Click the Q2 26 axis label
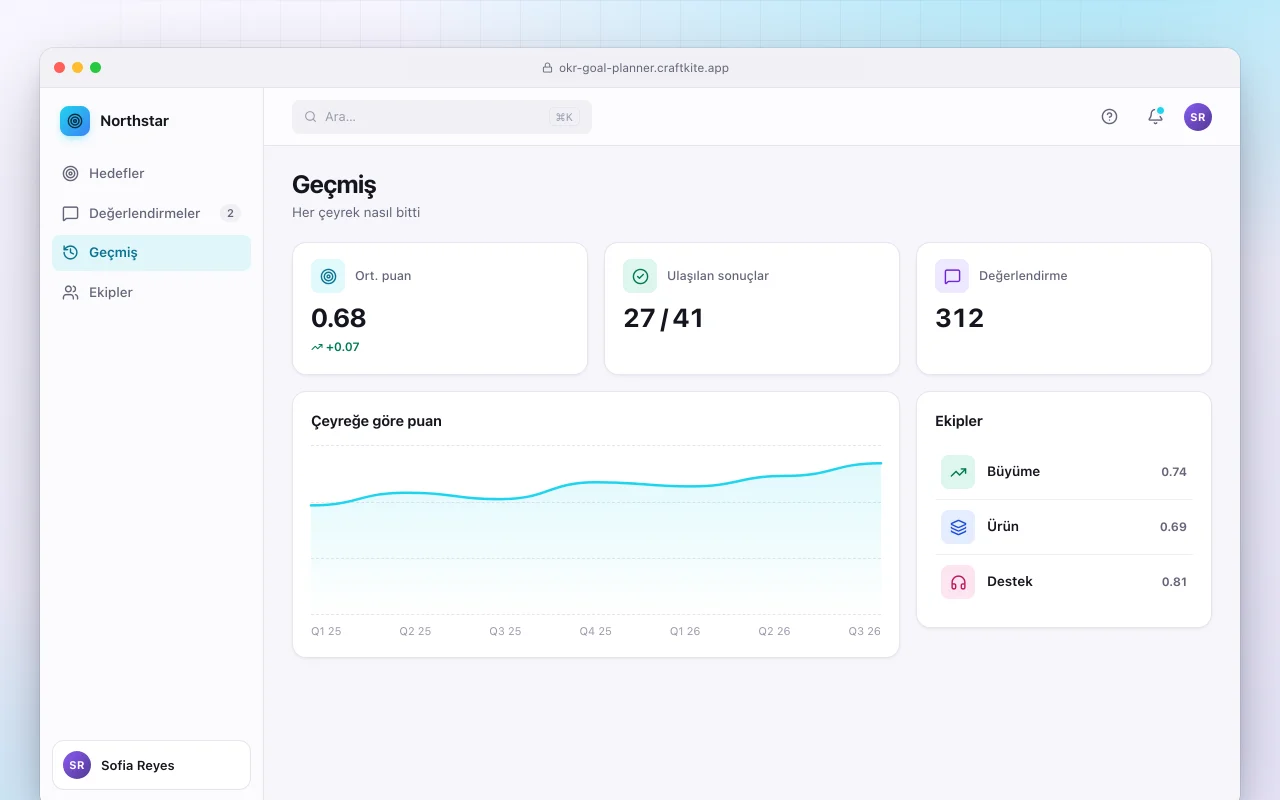The image size is (1280, 800). [x=774, y=631]
